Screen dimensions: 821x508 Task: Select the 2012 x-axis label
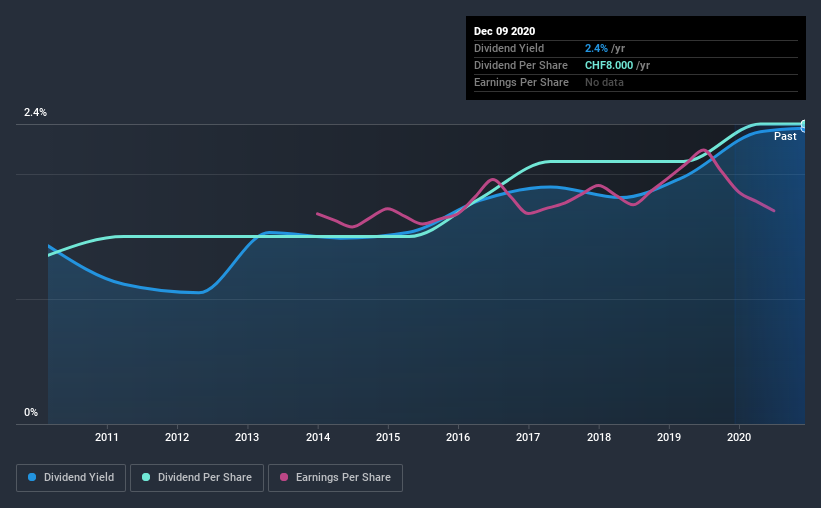177,437
